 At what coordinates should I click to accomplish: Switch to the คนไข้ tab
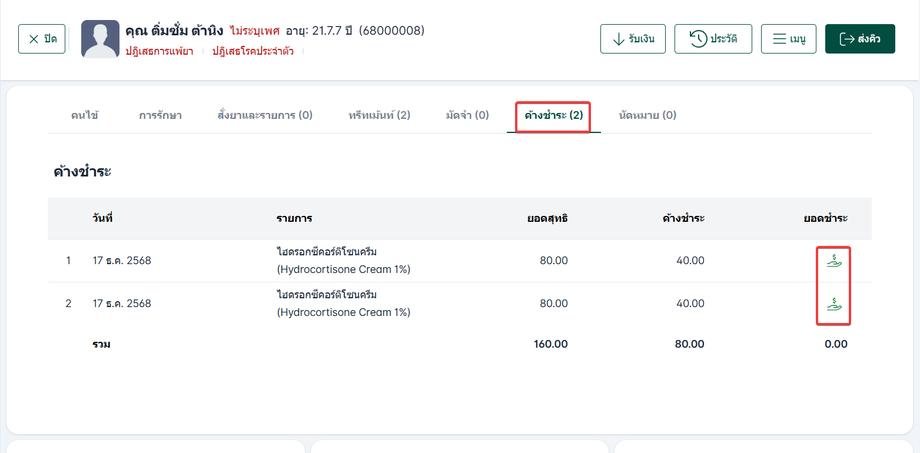pos(85,115)
